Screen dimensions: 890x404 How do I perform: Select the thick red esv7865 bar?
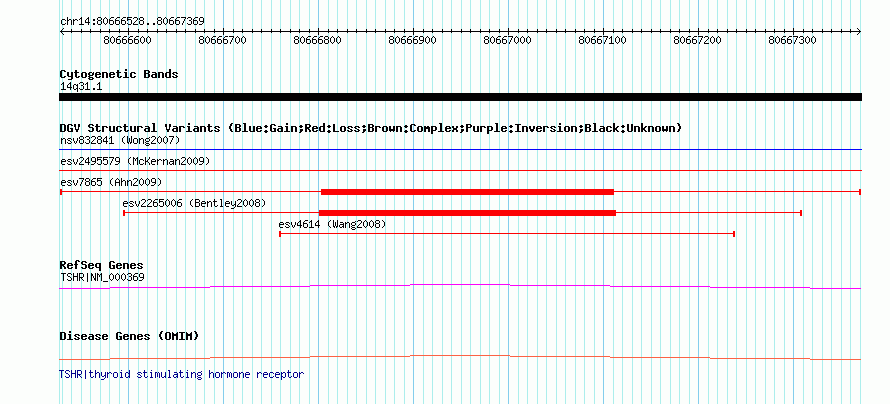(467, 192)
